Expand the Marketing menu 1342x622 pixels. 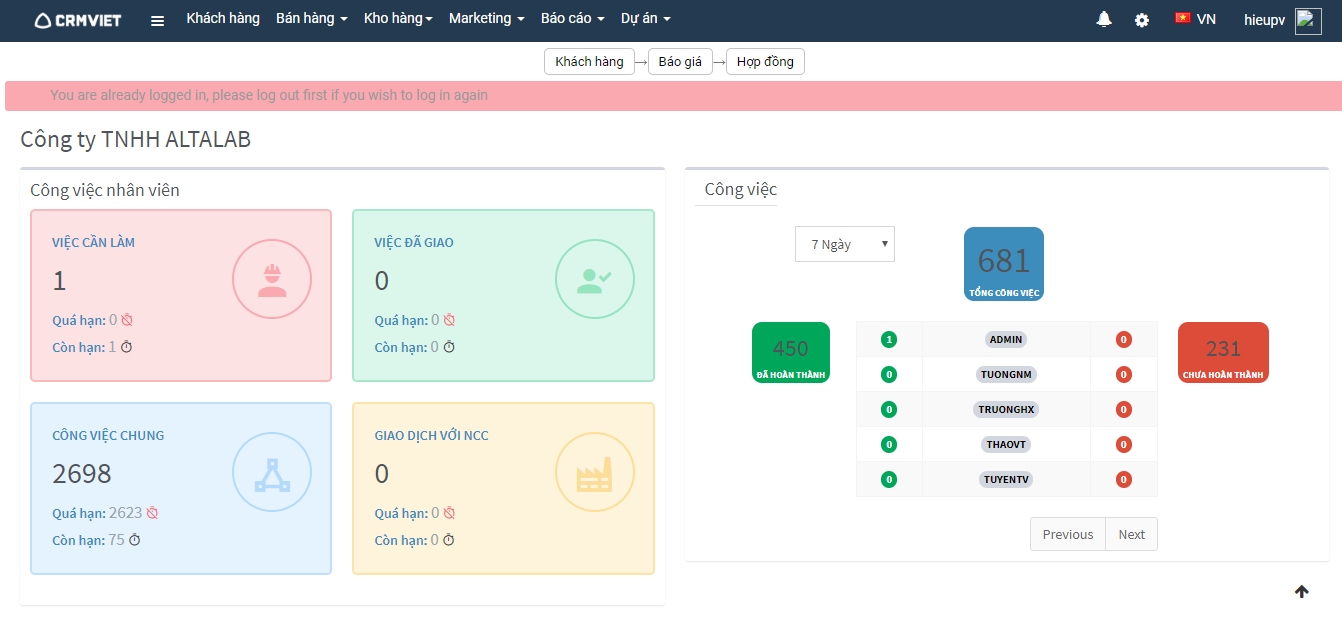[487, 19]
